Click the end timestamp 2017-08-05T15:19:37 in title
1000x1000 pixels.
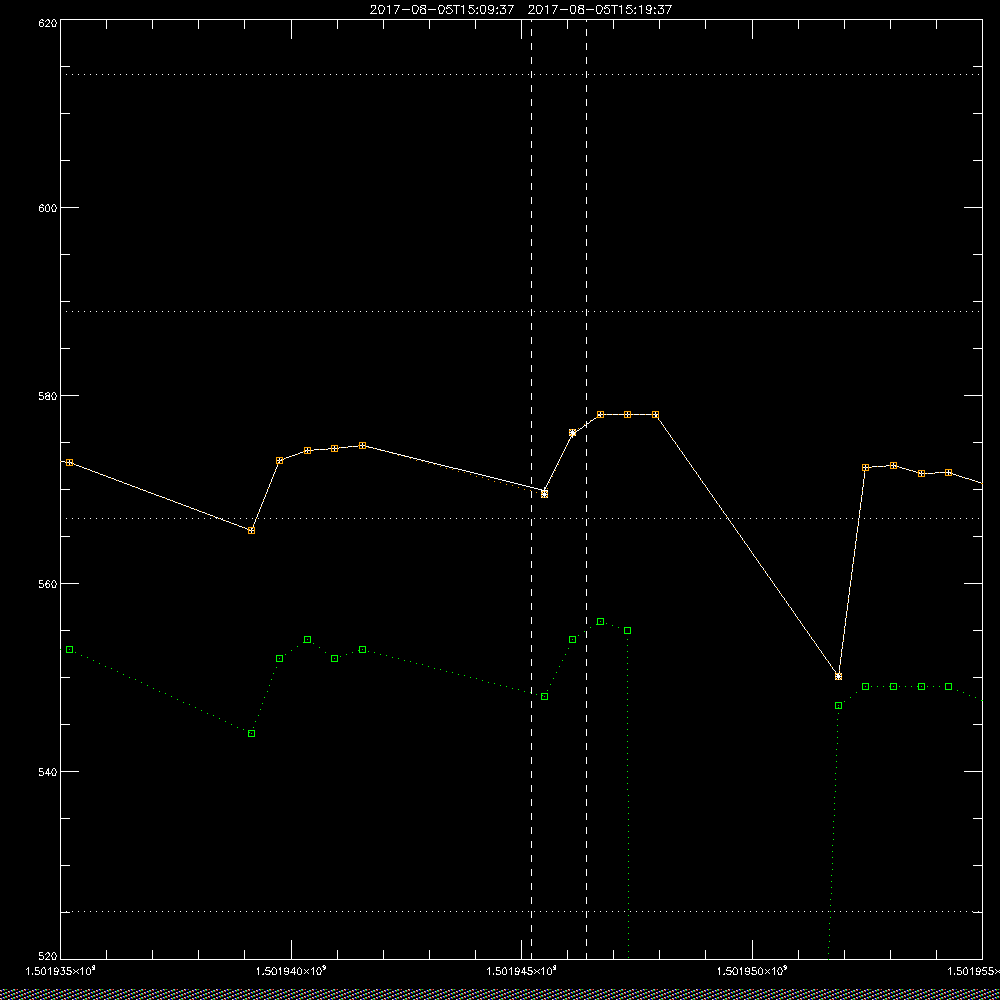(600, 10)
